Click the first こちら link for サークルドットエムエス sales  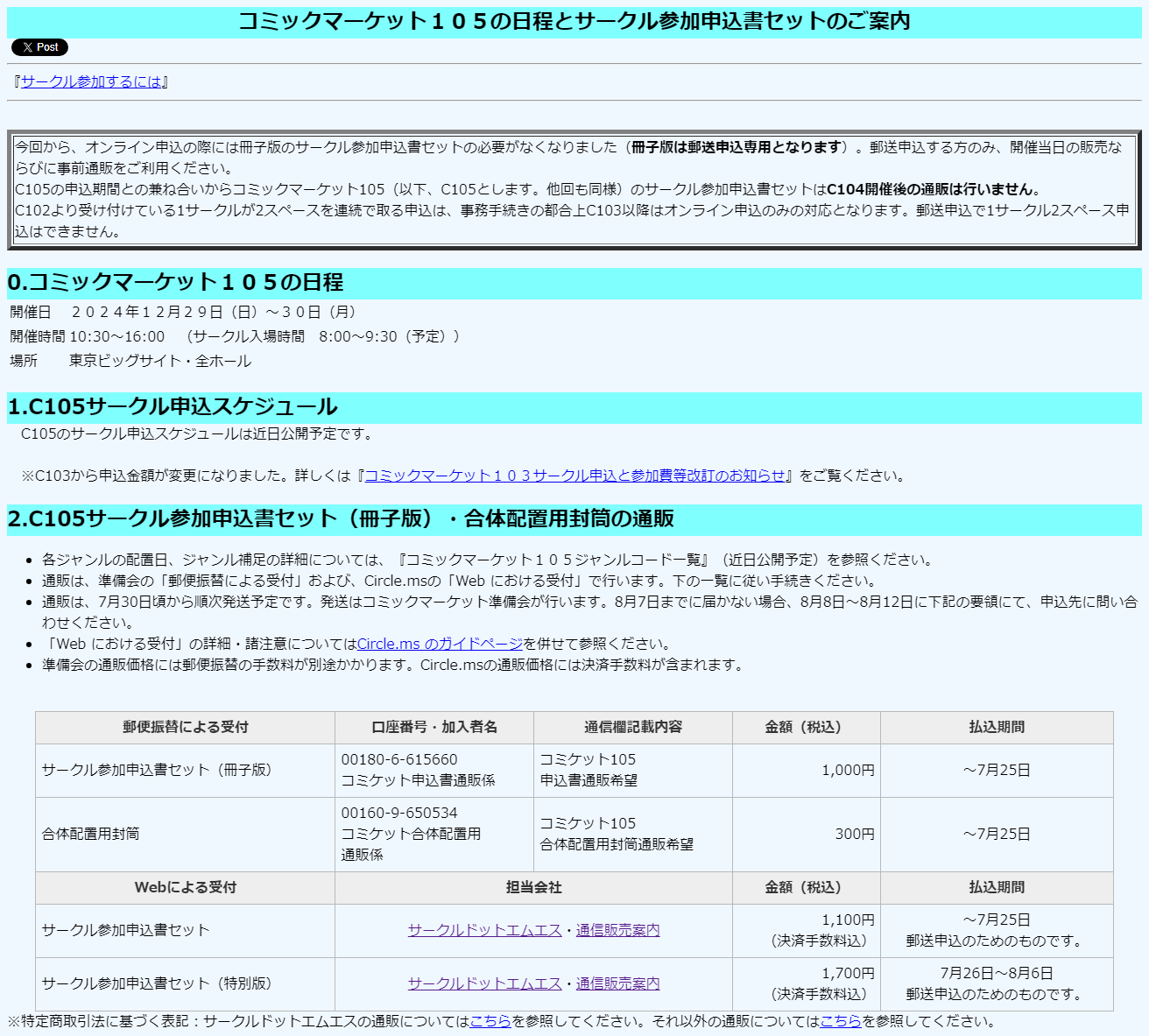coord(490,1021)
